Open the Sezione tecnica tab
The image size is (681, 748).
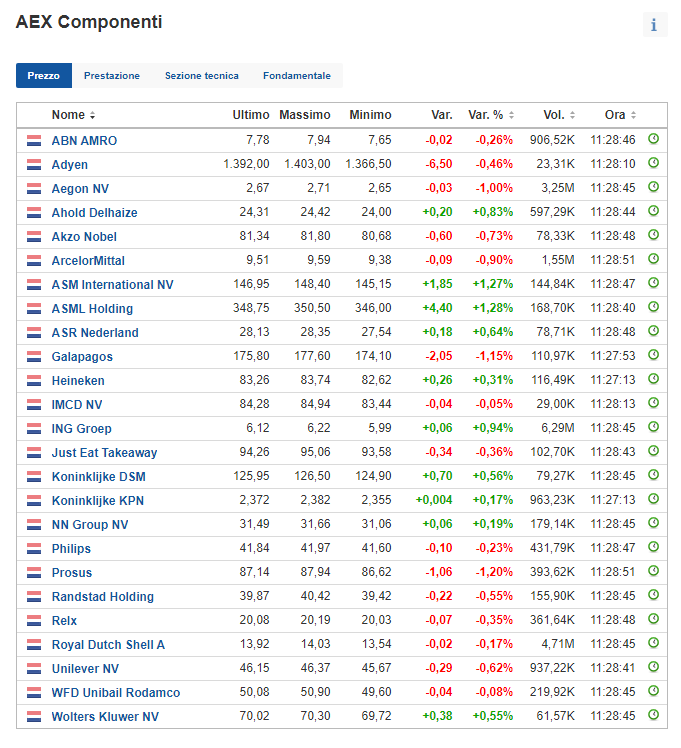[x=201, y=76]
